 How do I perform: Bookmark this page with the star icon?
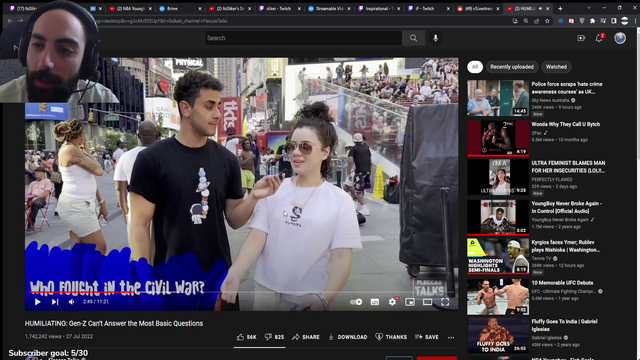pos(547,21)
